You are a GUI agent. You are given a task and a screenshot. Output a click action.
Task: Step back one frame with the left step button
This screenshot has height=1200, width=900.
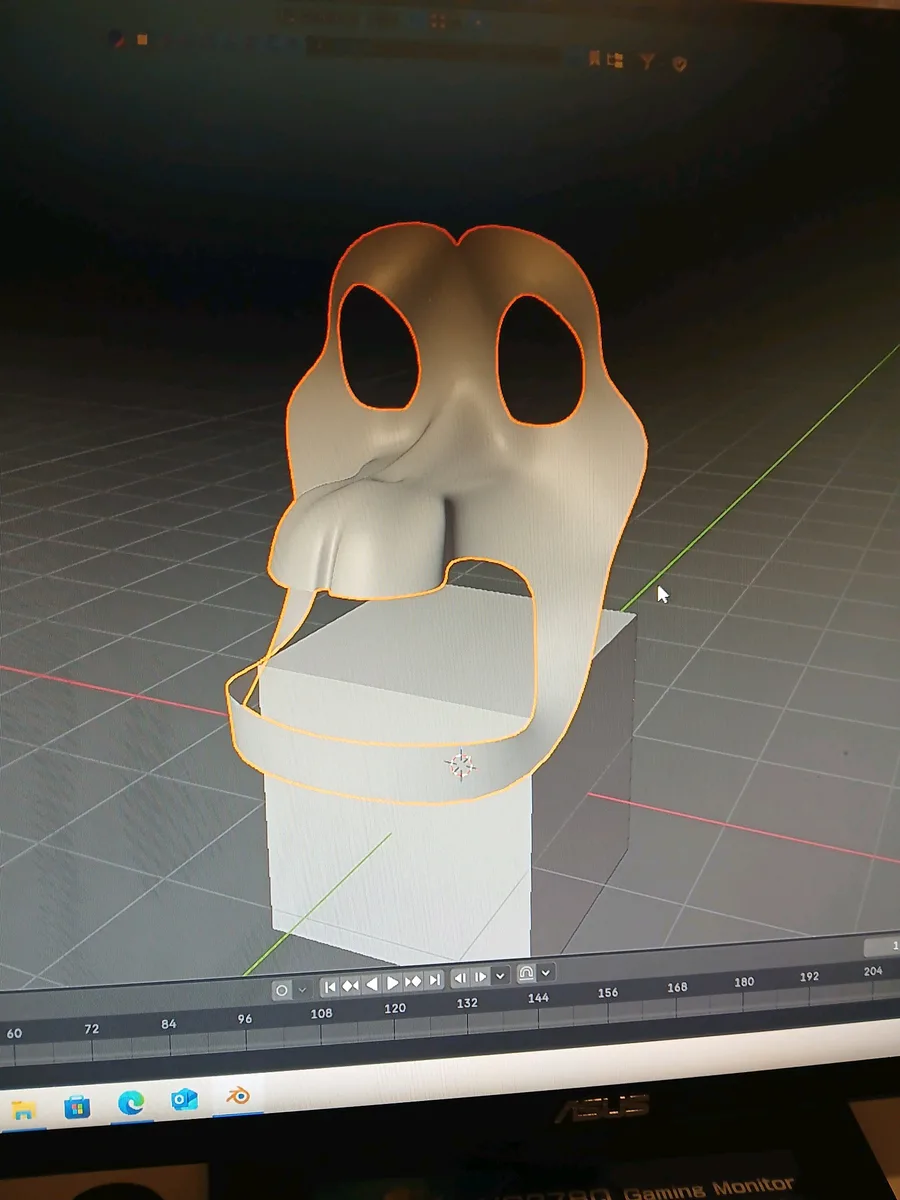tap(461, 978)
